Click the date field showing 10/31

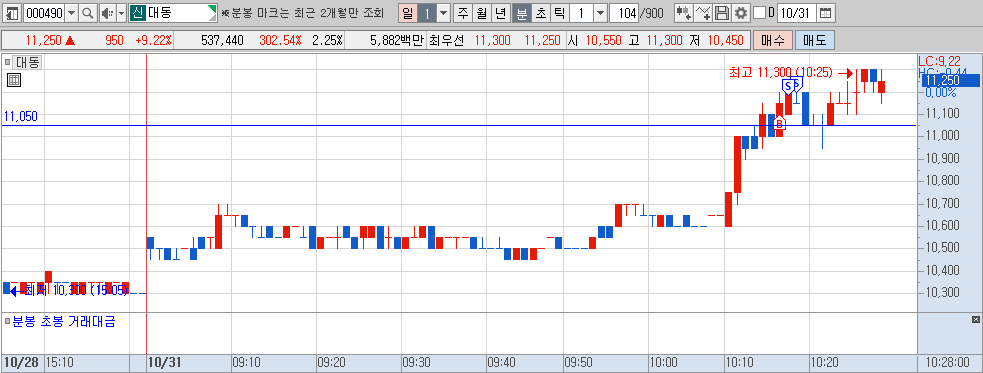[x=797, y=13]
